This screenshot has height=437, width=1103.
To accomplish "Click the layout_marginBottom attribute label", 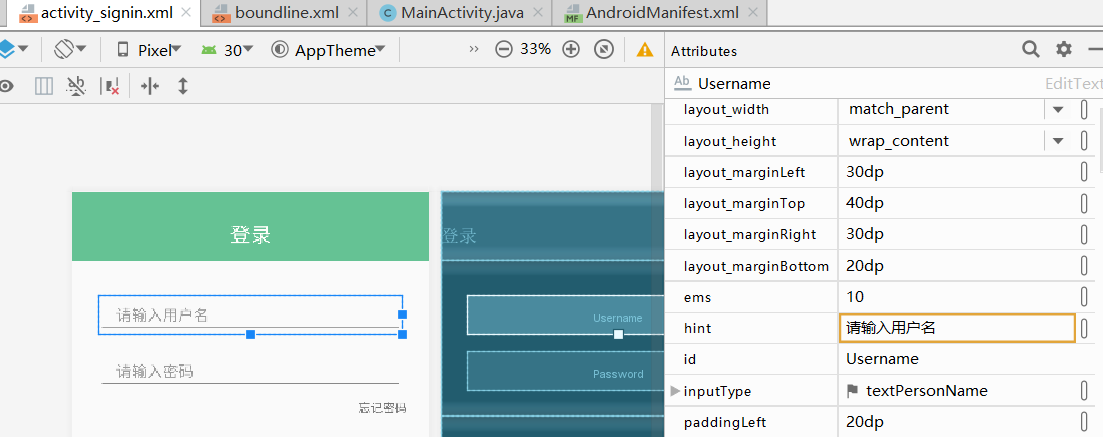I will [756, 266].
